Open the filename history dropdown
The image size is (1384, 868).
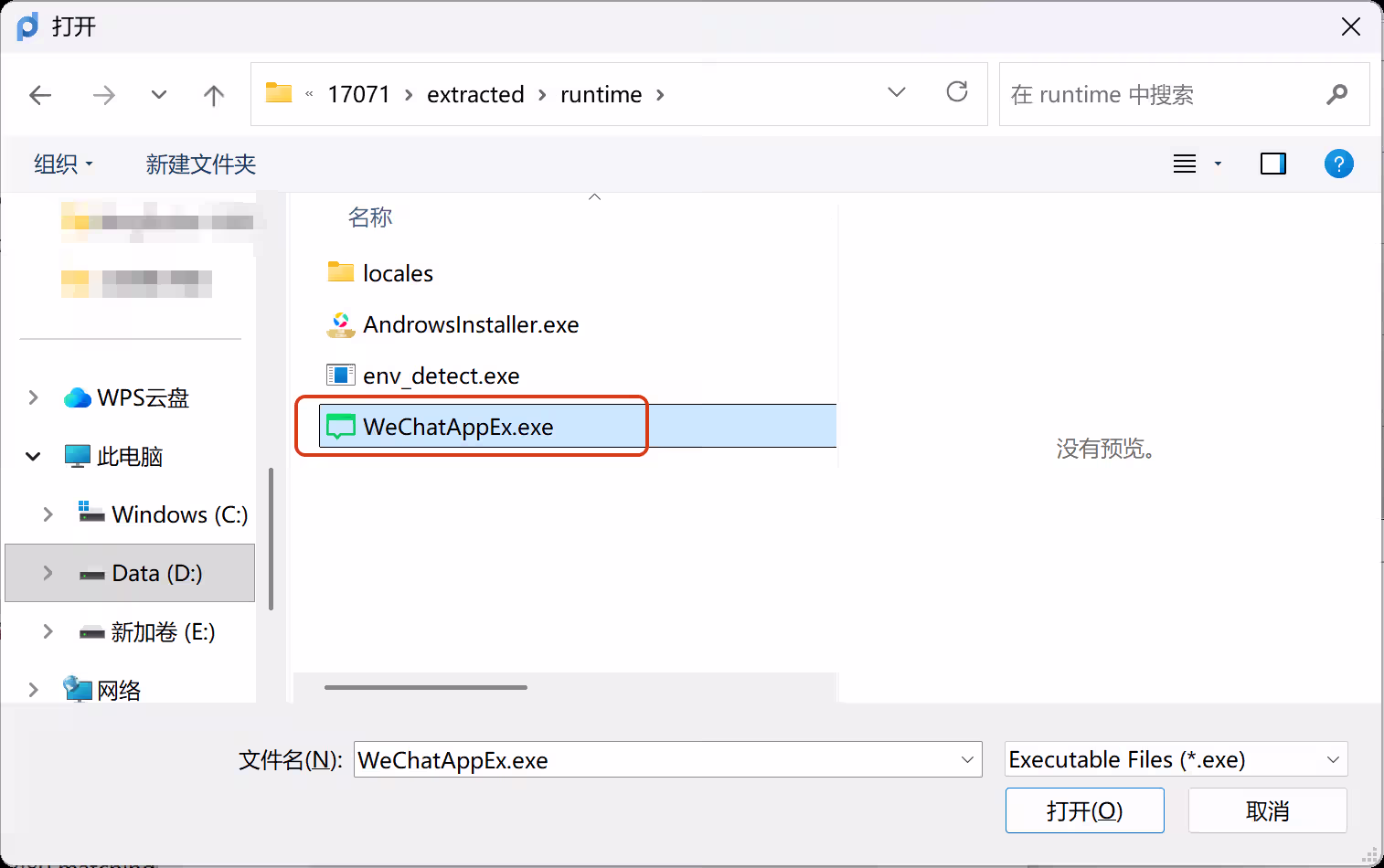[x=967, y=759]
